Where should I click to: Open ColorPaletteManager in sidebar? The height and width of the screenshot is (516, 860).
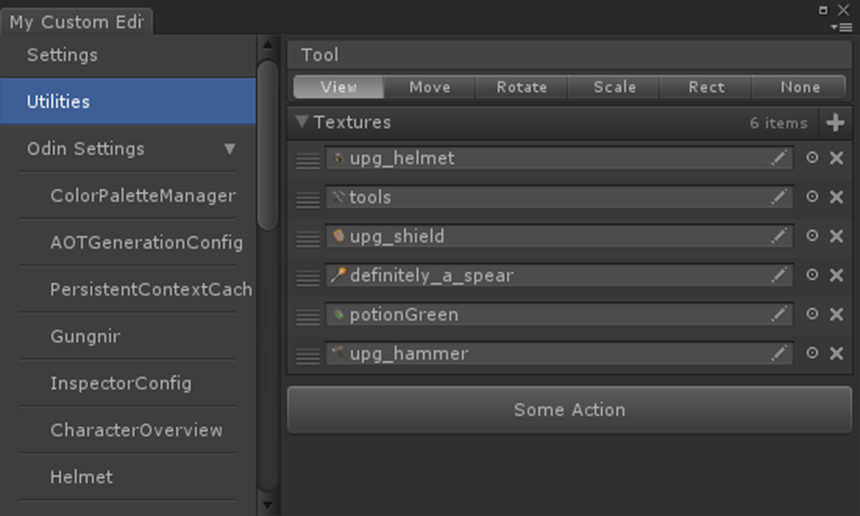(x=143, y=196)
